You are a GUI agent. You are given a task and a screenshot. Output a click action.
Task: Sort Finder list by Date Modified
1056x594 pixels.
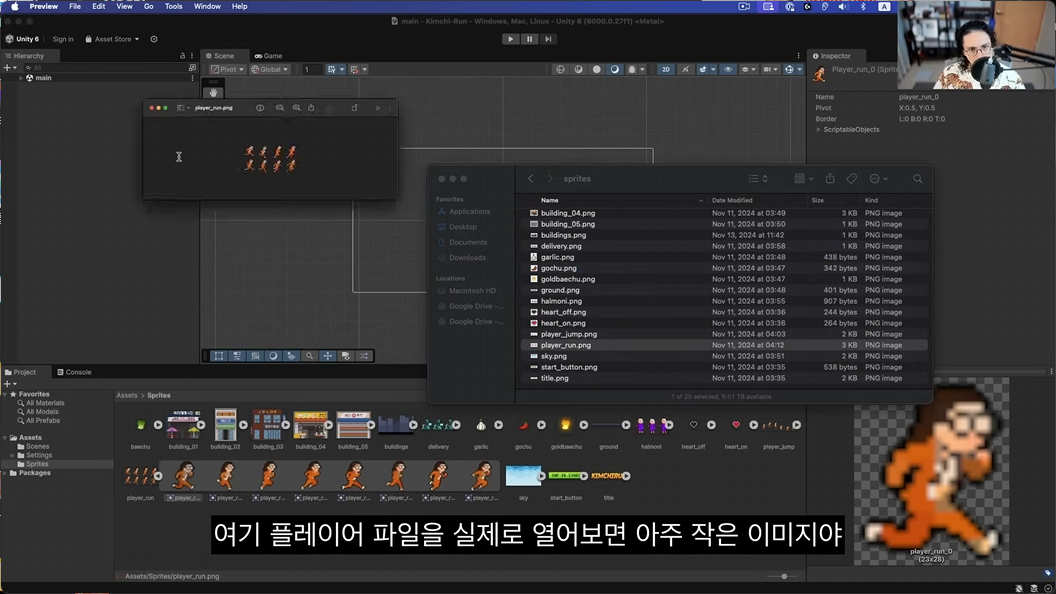tap(732, 201)
